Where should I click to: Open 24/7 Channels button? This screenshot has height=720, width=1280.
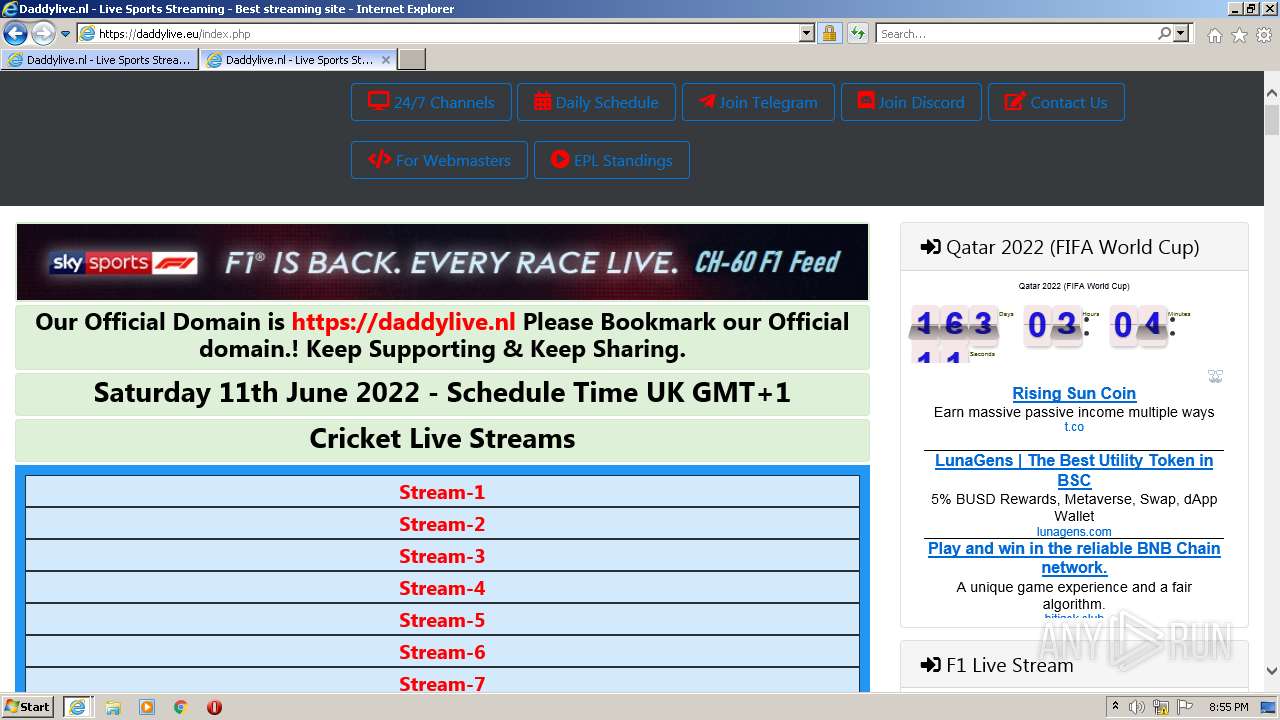click(x=431, y=102)
